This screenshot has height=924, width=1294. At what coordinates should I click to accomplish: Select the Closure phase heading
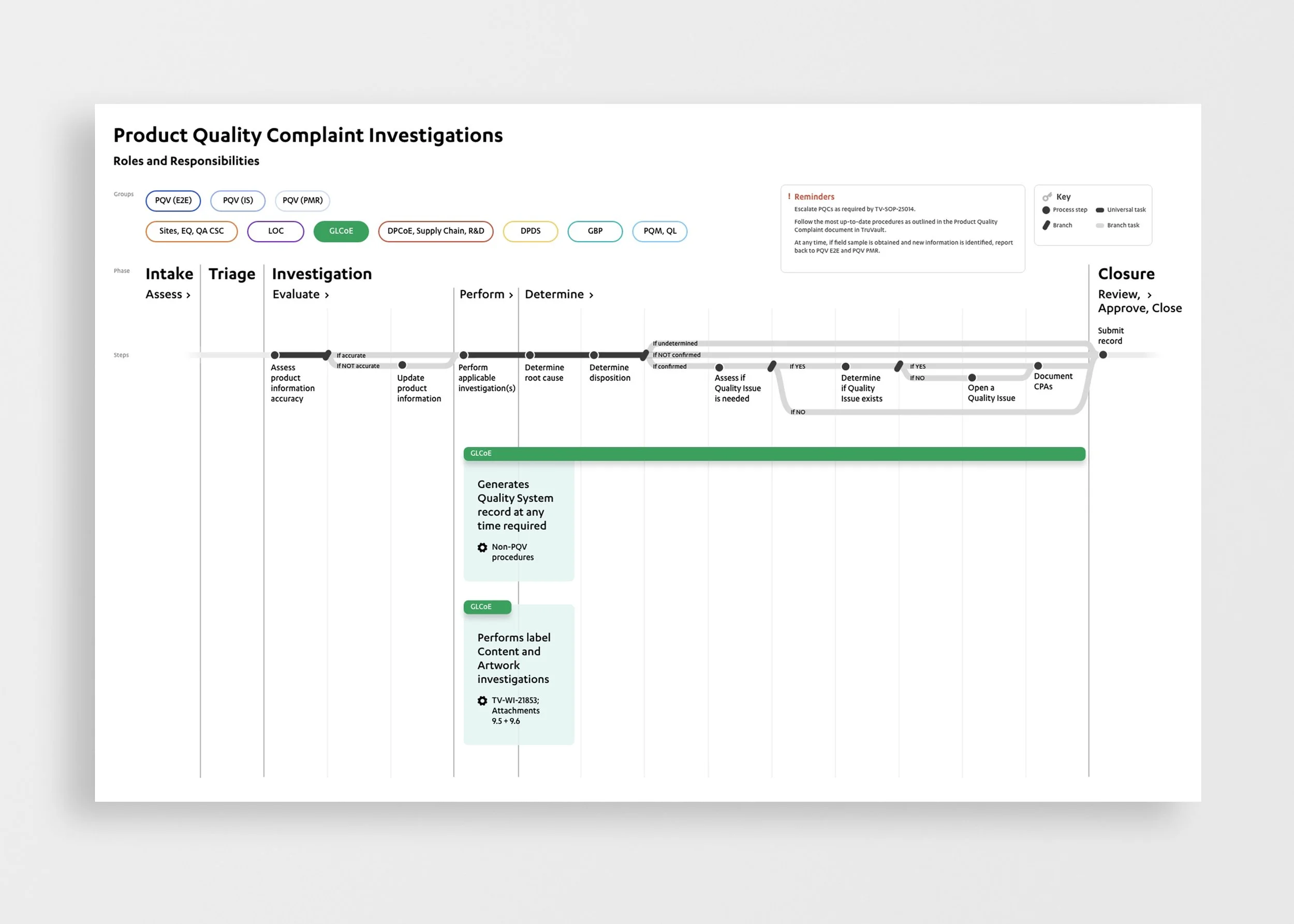point(1125,274)
